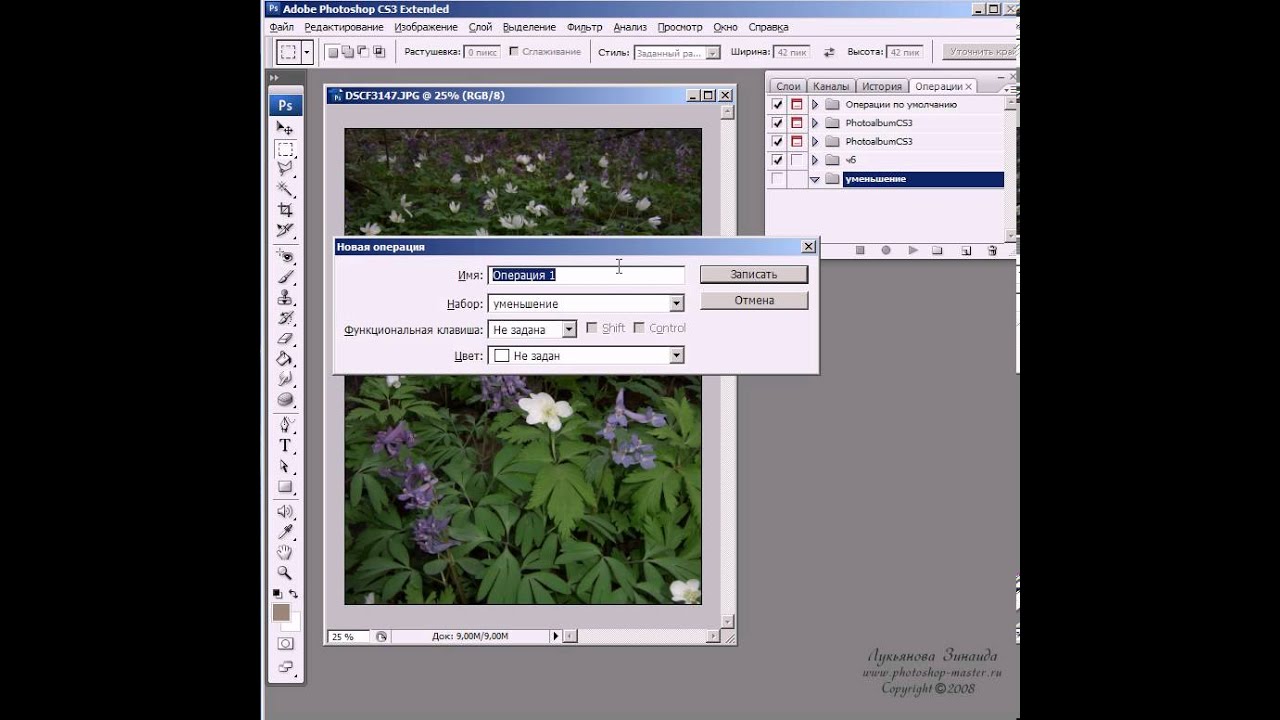Open the 'Набор' dropdown list
1280x720 pixels.
click(676, 303)
